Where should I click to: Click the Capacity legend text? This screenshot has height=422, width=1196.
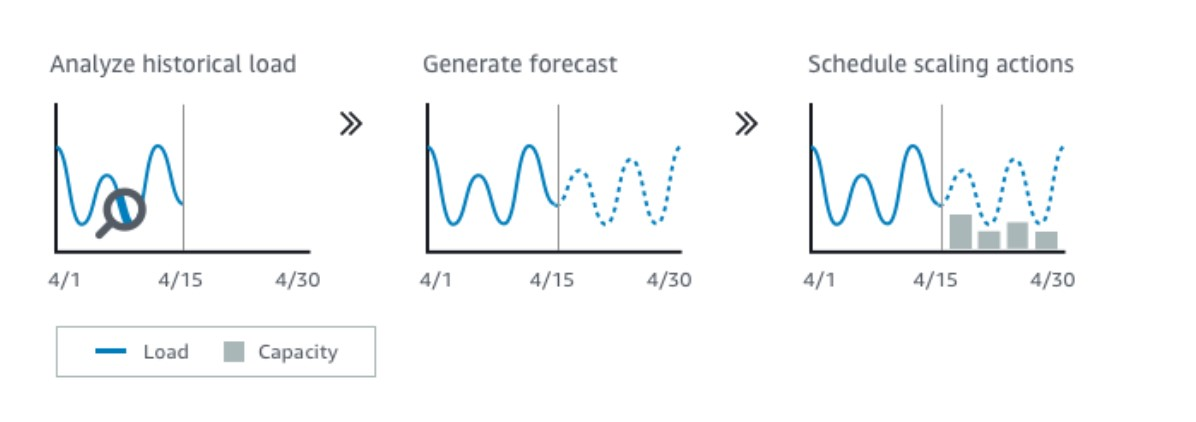pos(297,353)
